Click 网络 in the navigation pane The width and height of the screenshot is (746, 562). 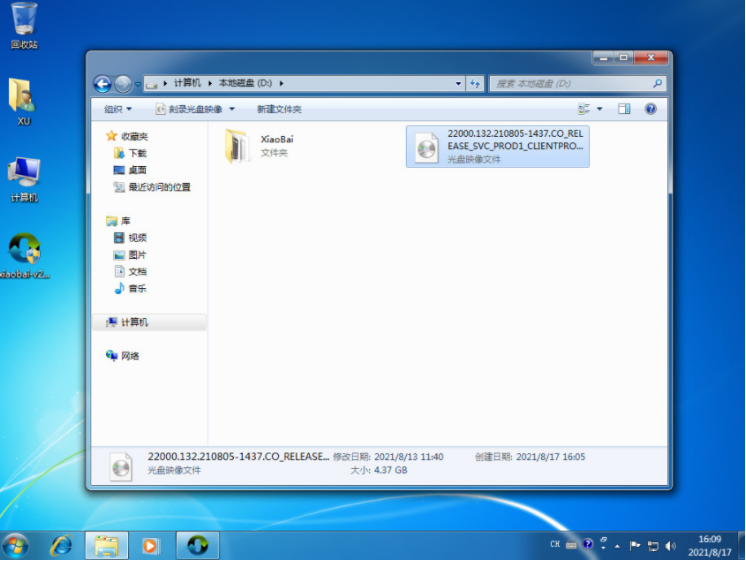[x=130, y=356]
